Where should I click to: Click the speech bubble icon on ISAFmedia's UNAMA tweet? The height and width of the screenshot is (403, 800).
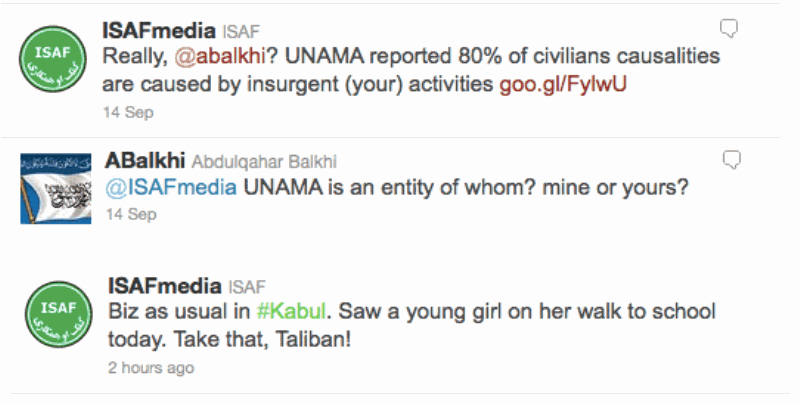[x=730, y=27]
